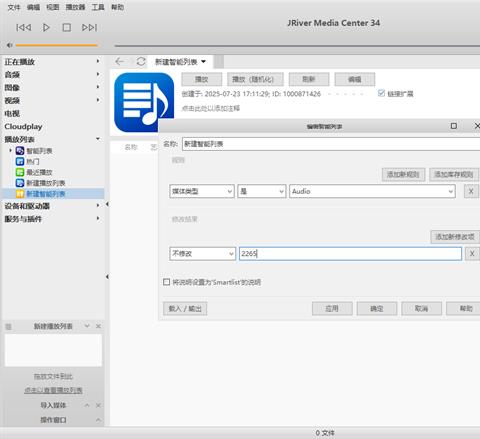Image resolution: width=480 pixels, height=439 pixels.
Task: Expand the 音频 section arrow
Action: click(98, 74)
